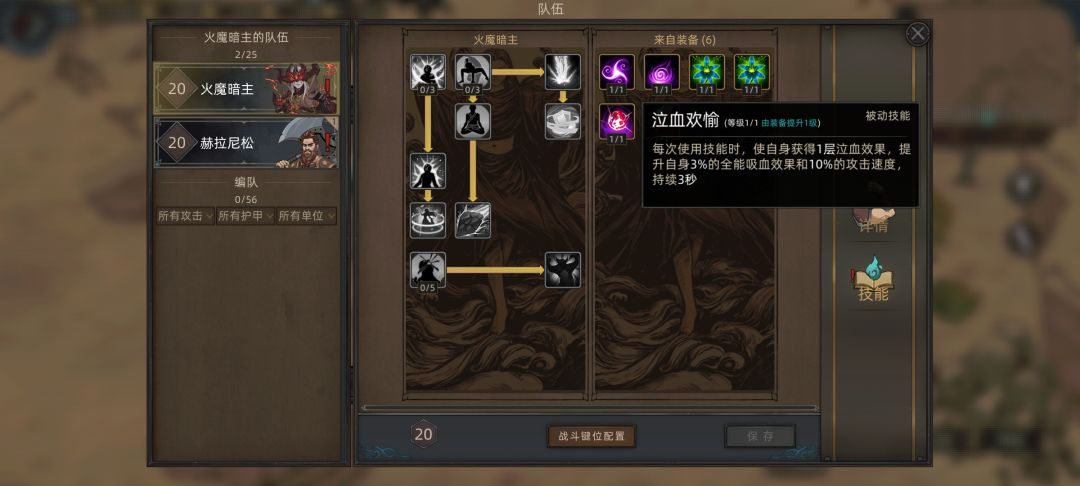
Task: Switch to the 技能 tab
Action: tap(873, 281)
